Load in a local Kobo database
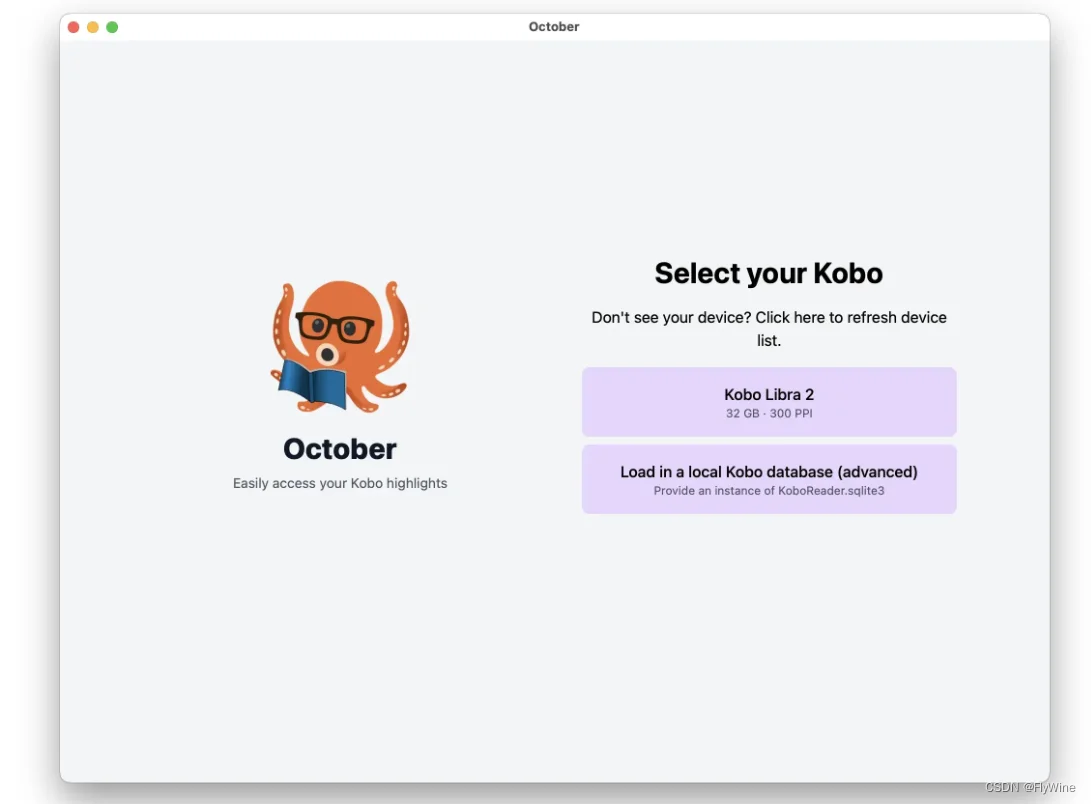Screen dimensions: 1091x804 [769, 479]
